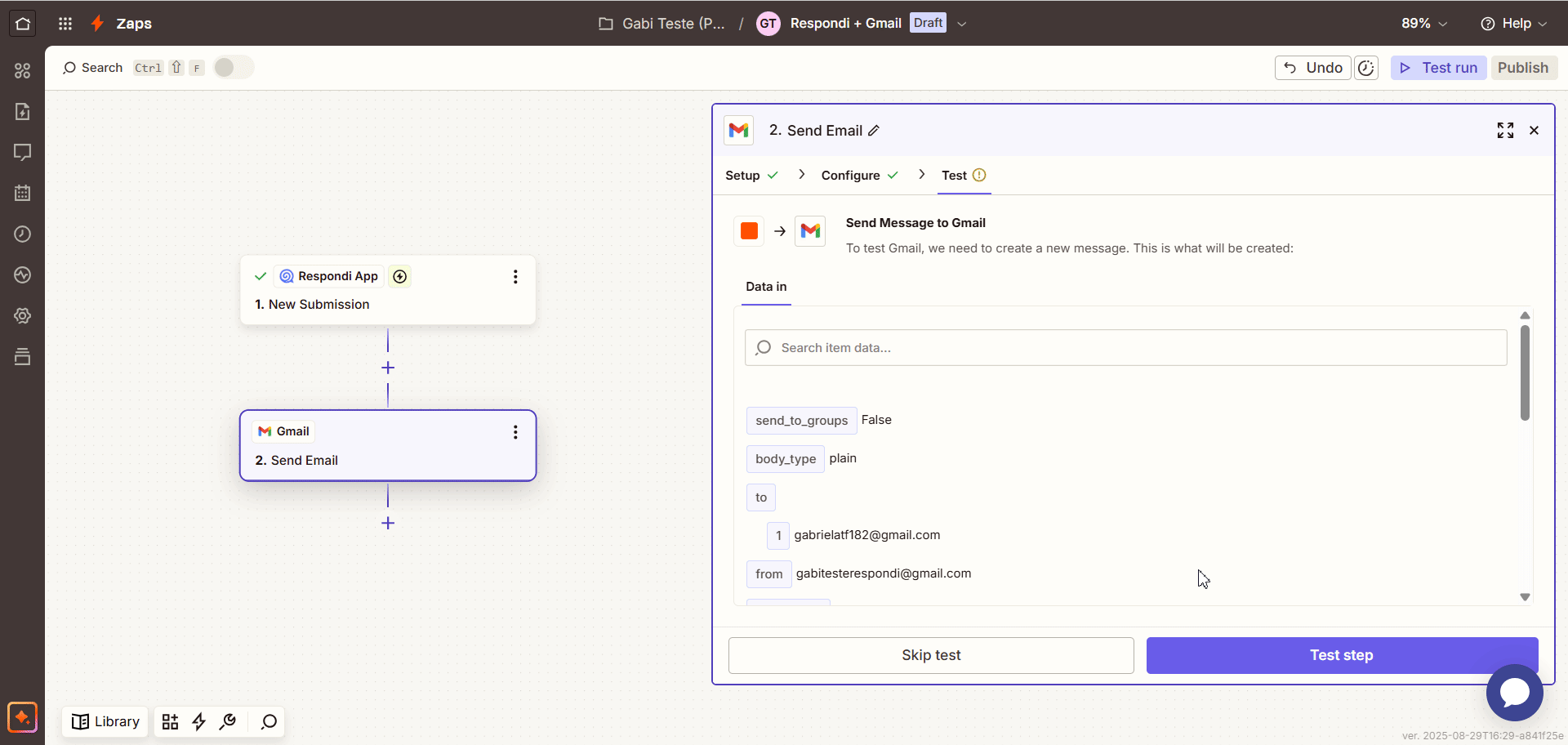
Task: Toggle the switch next to Search
Action: click(234, 68)
